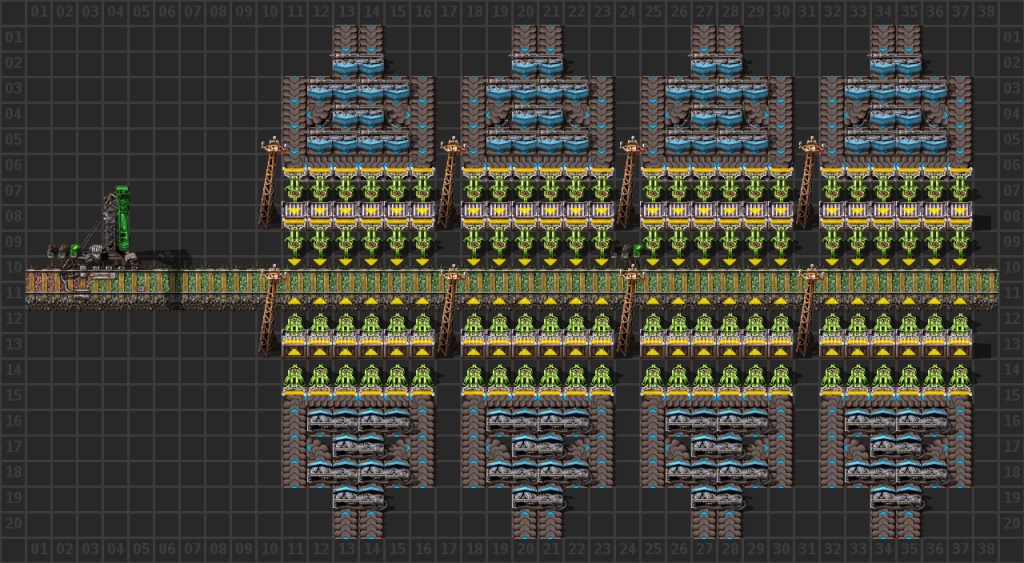Screen dimensions: 1024x563
Task: Open the chest at column 27, row 08
Action: click(x=704, y=212)
